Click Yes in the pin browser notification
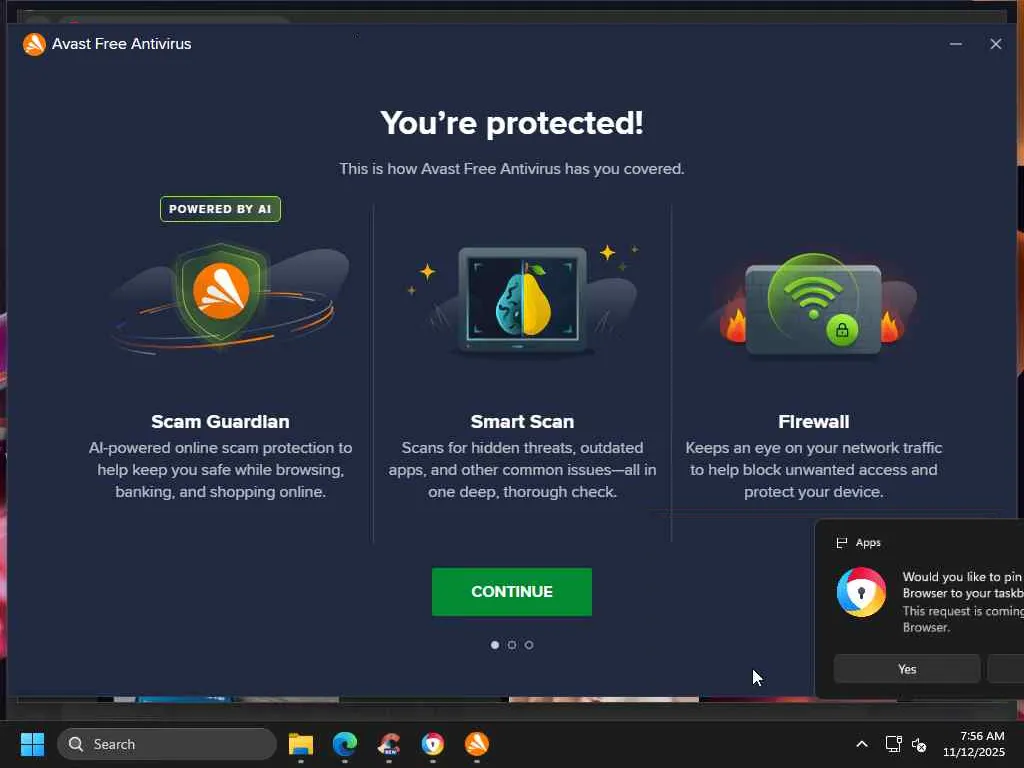Image resolution: width=1024 pixels, height=768 pixels. pyautogui.click(x=907, y=669)
